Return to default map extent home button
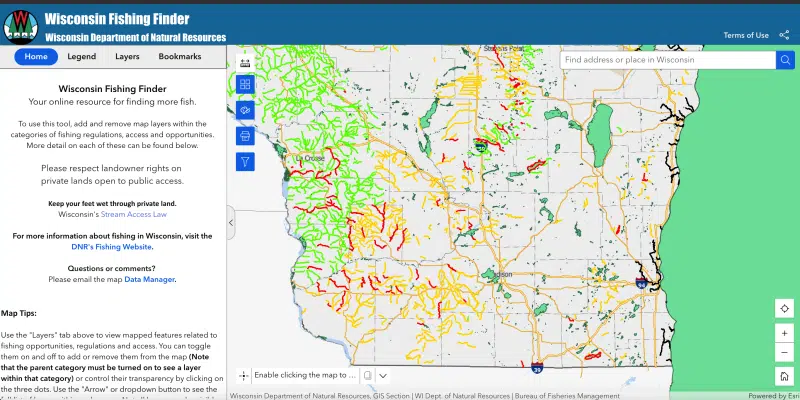The width and height of the screenshot is (800, 400). click(784, 377)
